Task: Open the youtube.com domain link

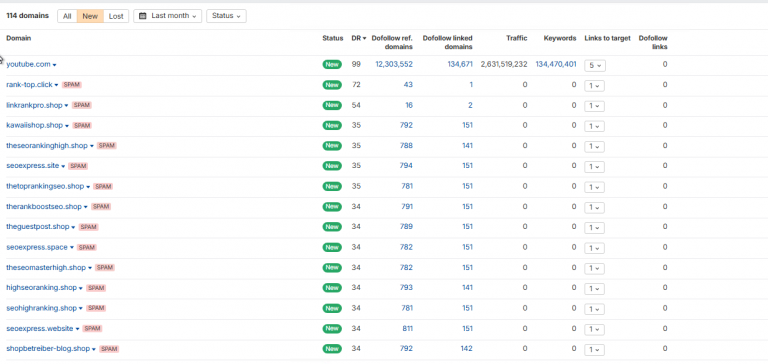Action: point(29,65)
